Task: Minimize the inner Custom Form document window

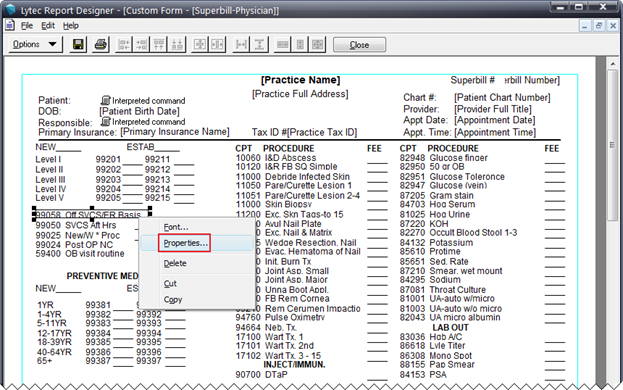Action: 584,26
